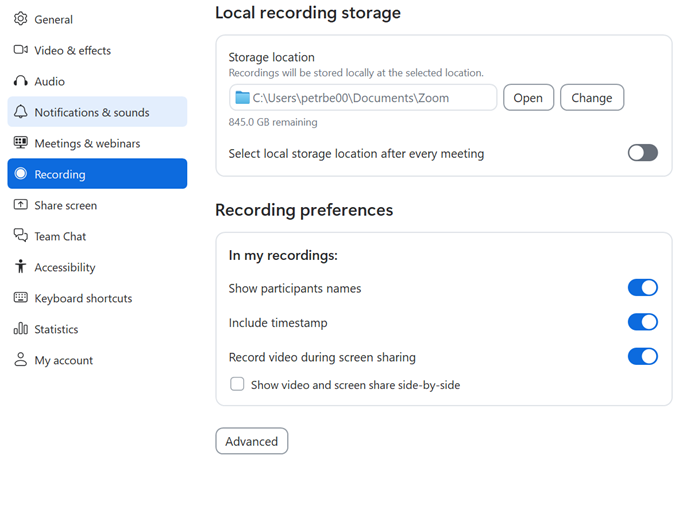Select the Team Chat bubble icon

pos(20,236)
